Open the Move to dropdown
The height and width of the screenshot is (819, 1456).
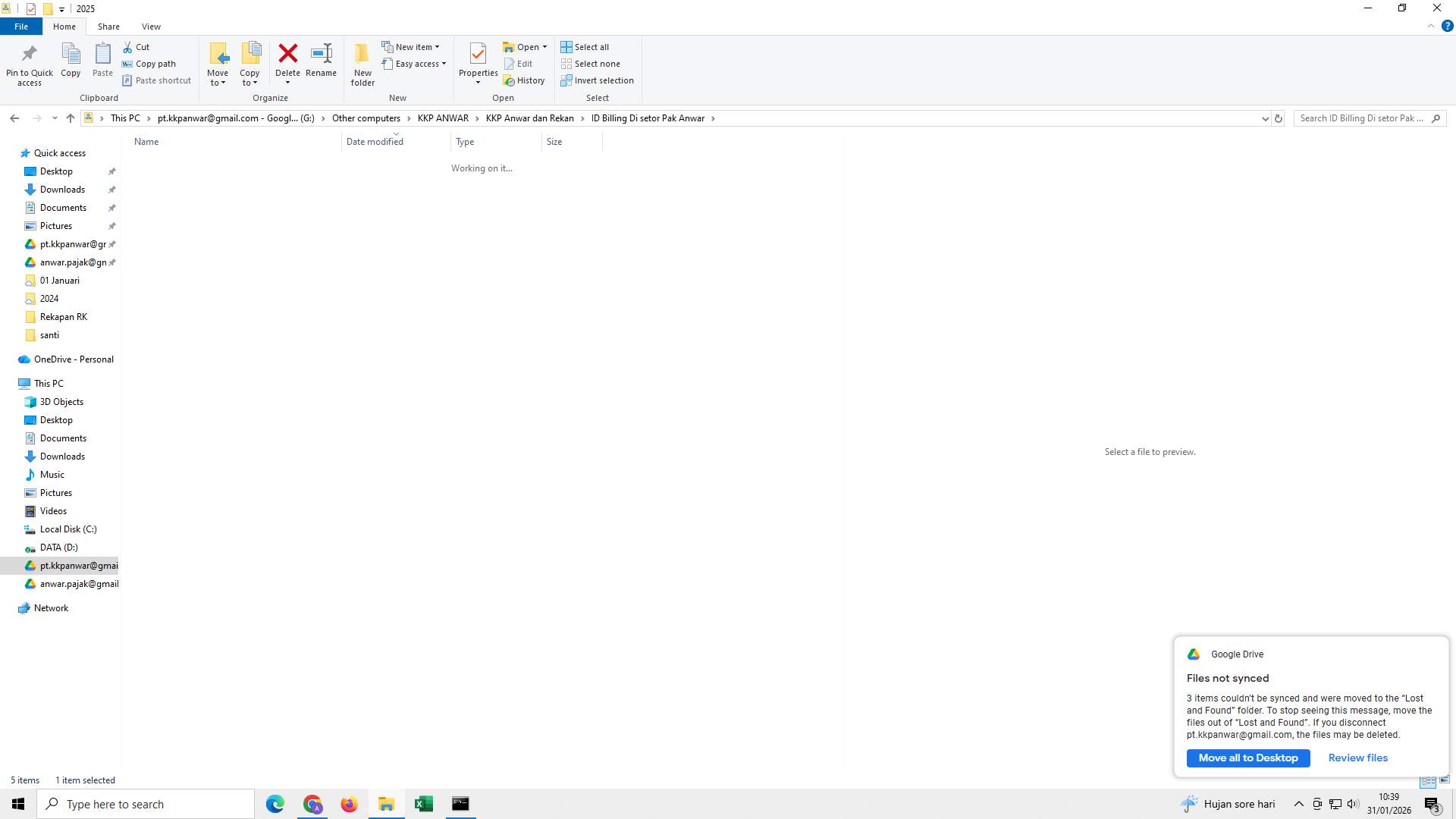point(218,64)
